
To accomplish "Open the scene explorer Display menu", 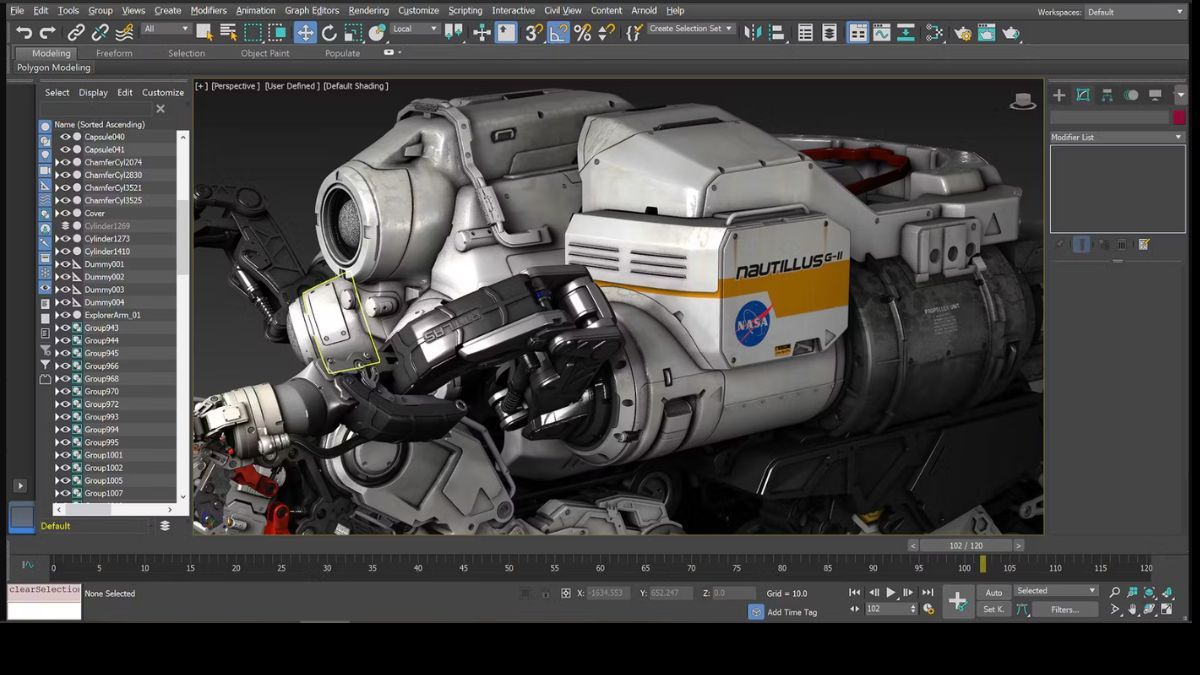I will click(93, 92).
